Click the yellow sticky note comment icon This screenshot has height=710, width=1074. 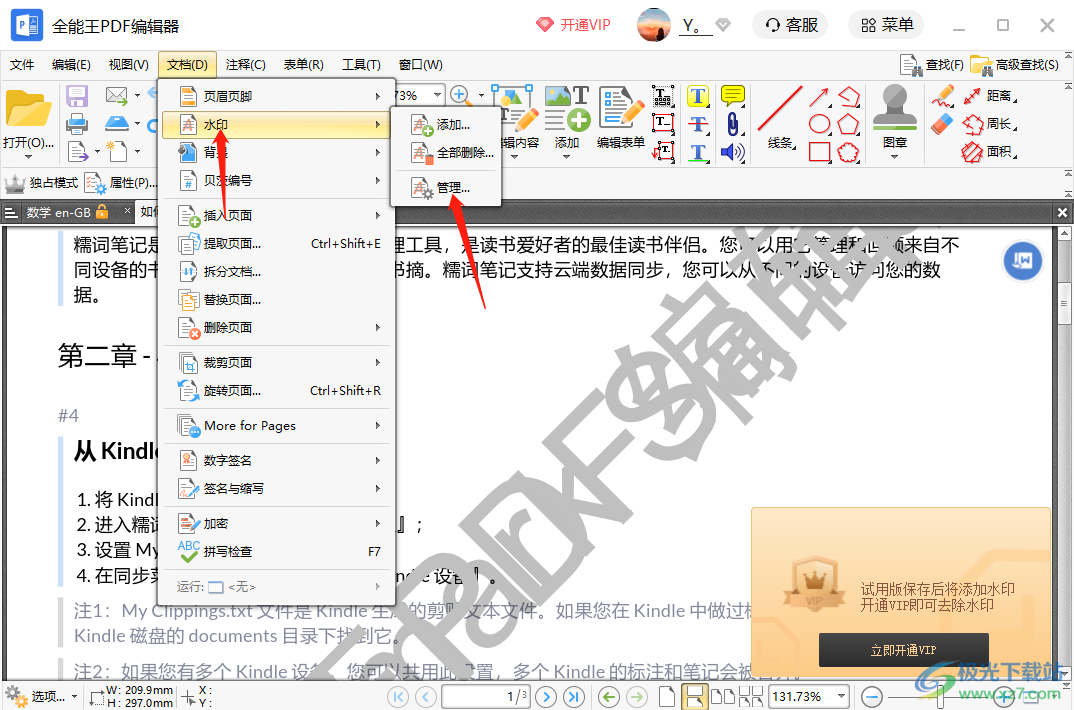(x=733, y=96)
